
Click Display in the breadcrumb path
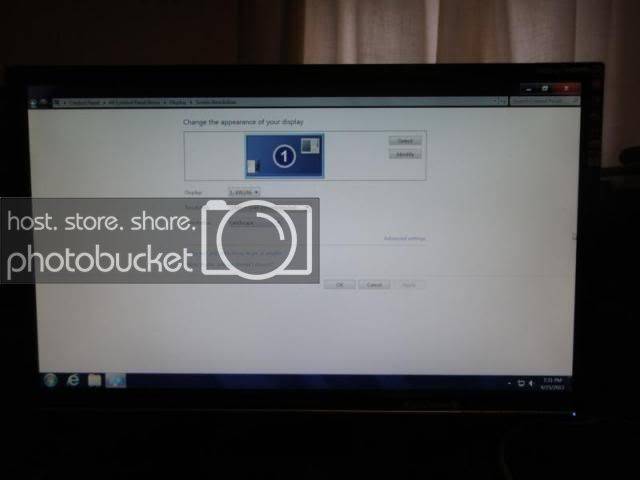click(x=178, y=102)
